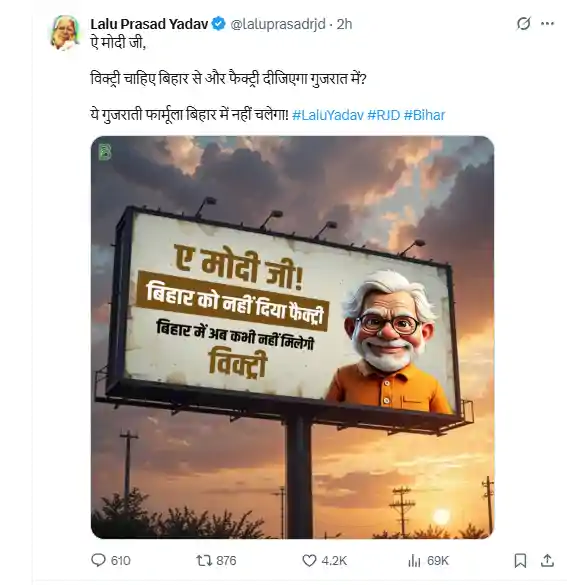Open the #Bihar hashtag

click(x=425, y=115)
